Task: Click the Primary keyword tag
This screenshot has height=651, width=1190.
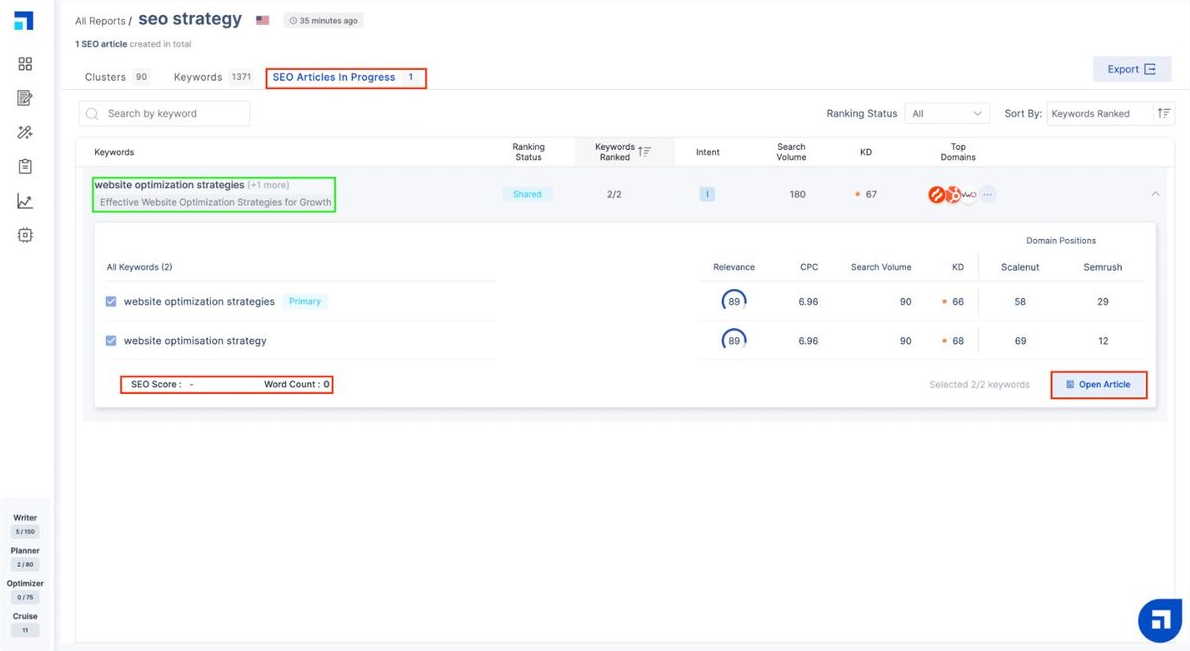Action: (x=305, y=301)
